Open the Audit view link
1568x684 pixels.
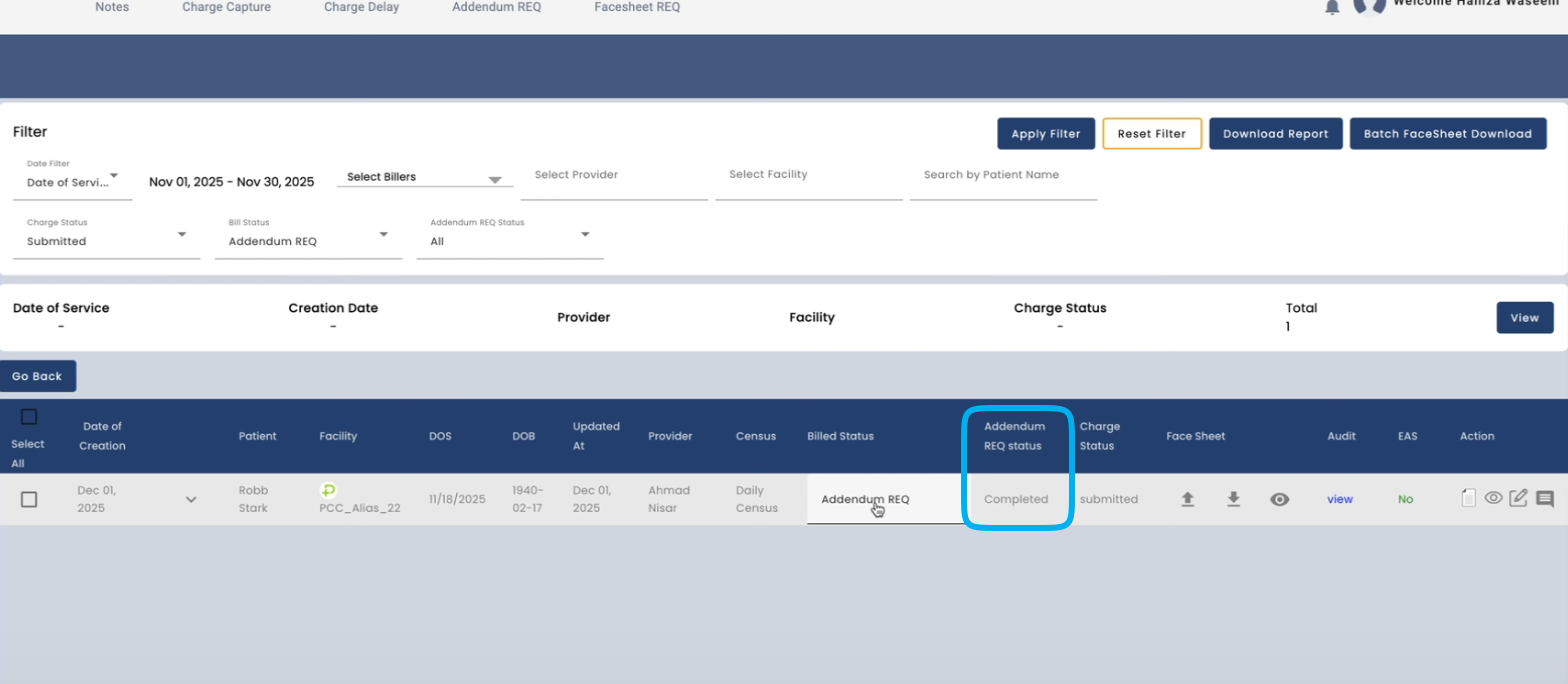tap(1340, 499)
